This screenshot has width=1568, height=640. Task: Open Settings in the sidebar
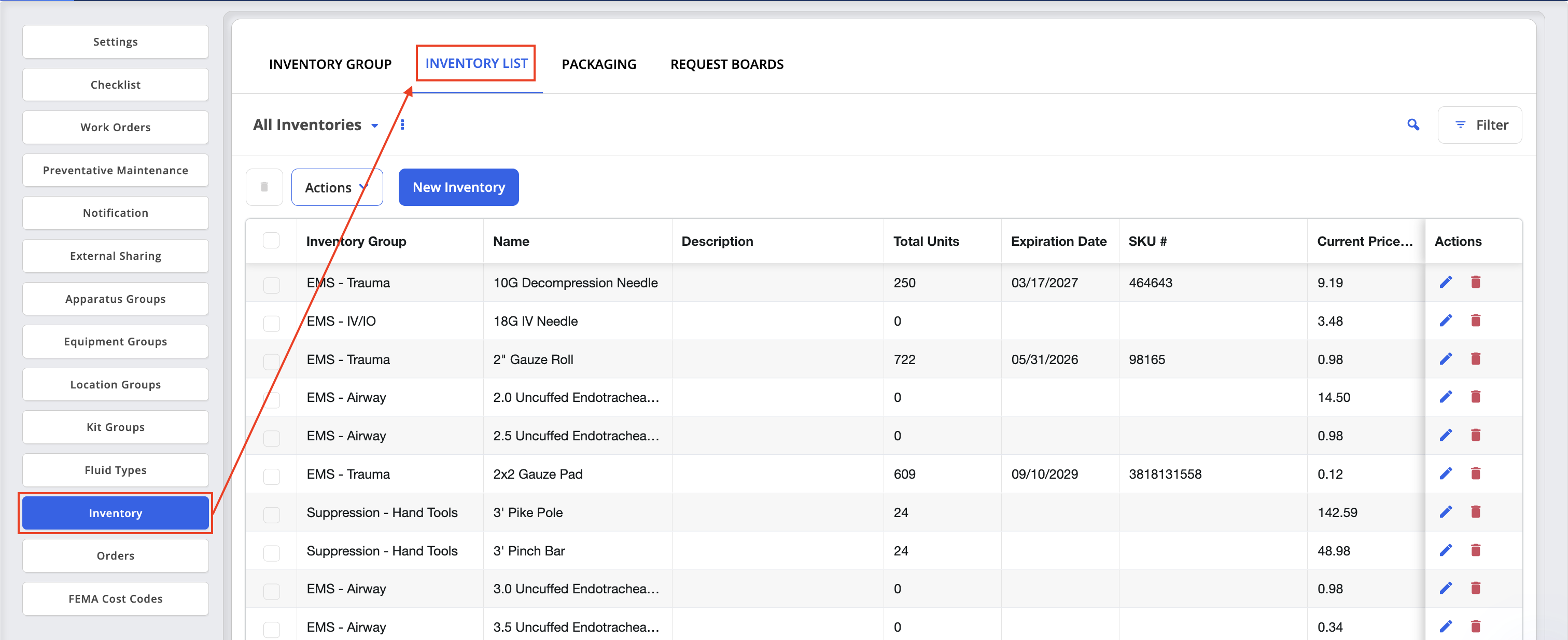coord(116,41)
